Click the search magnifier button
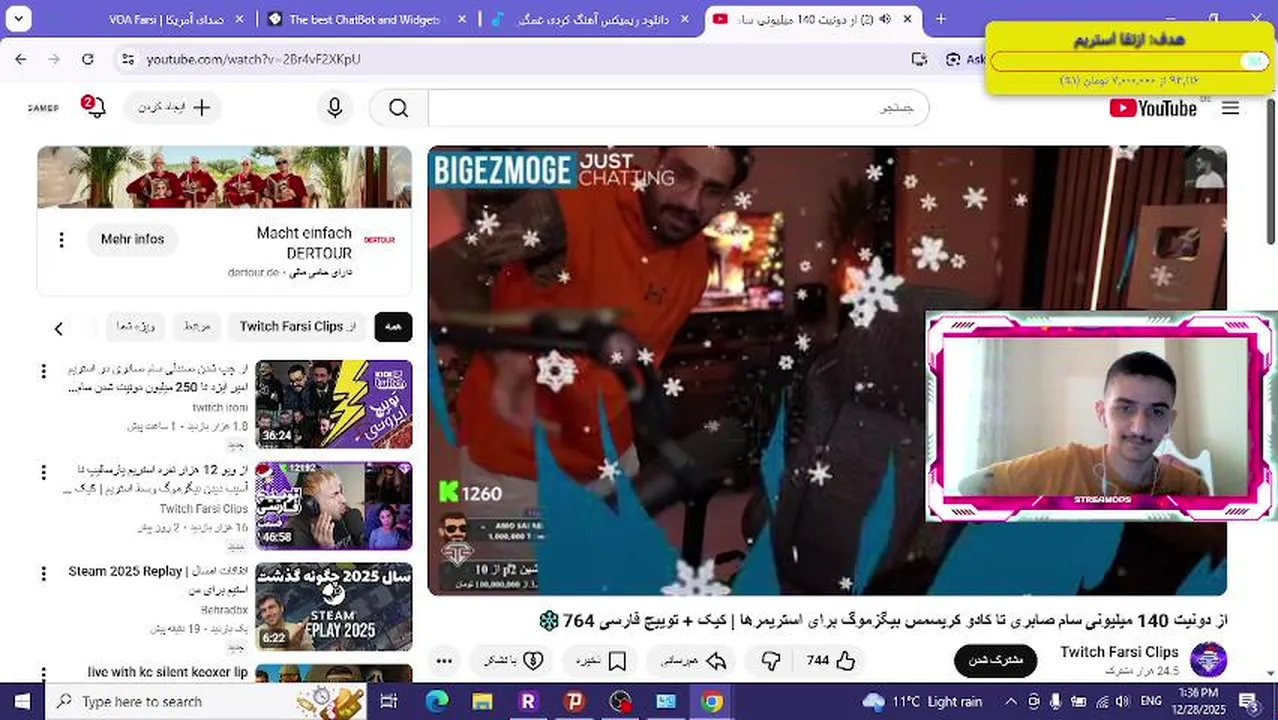The height and width of the screenshot is (720, 1278). [x=398, y=108]
